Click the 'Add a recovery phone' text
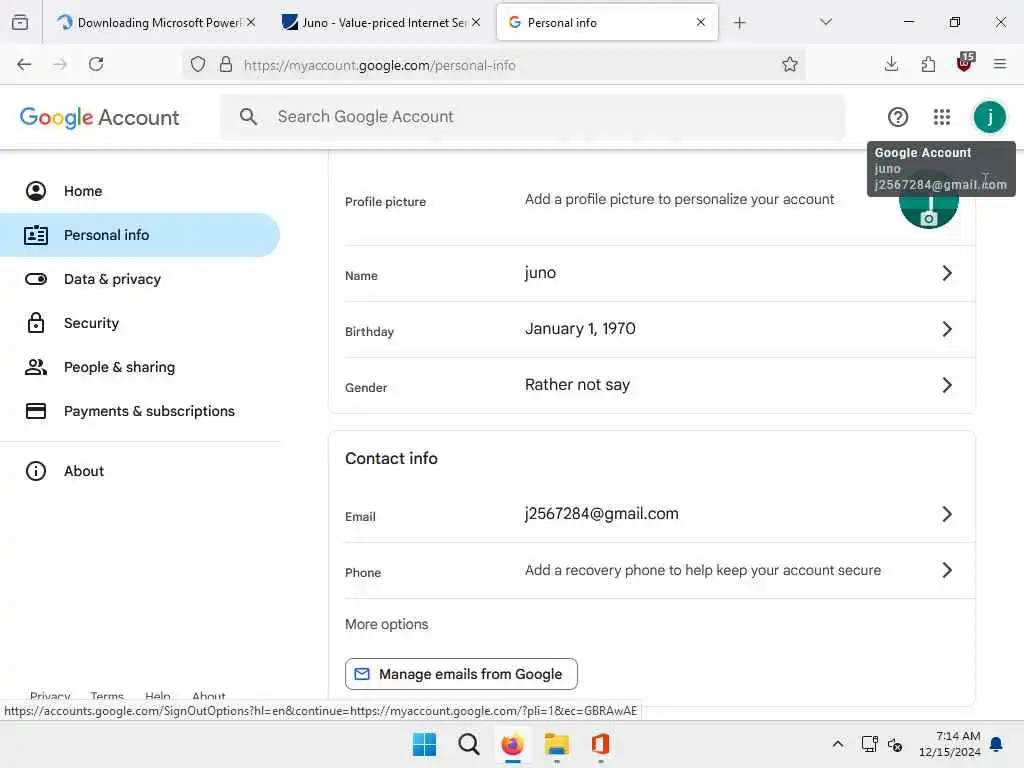This screenshot has height=768, width=1024. coord(703,570)
